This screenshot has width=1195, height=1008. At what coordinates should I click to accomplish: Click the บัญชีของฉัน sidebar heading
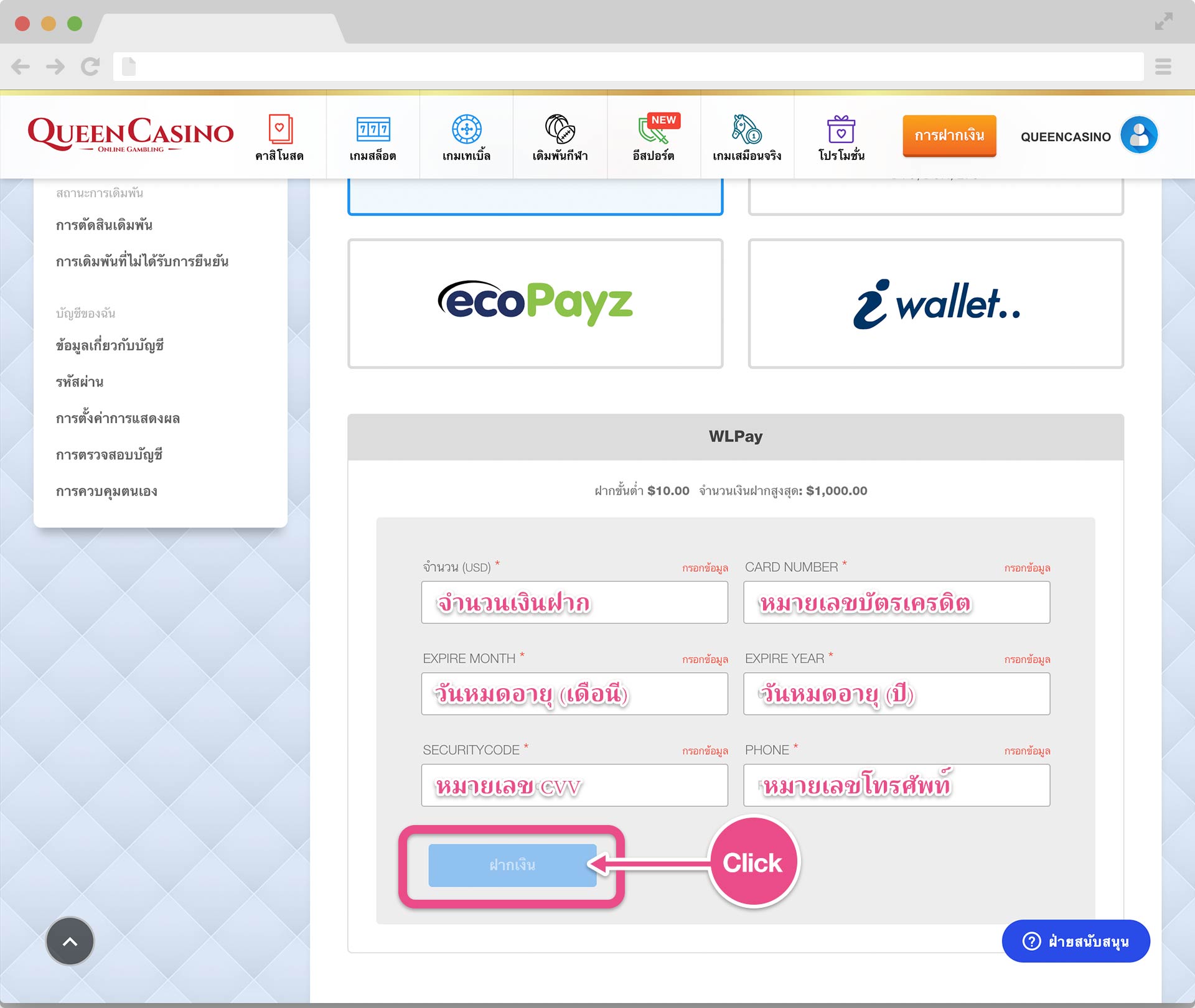[85, 313]
